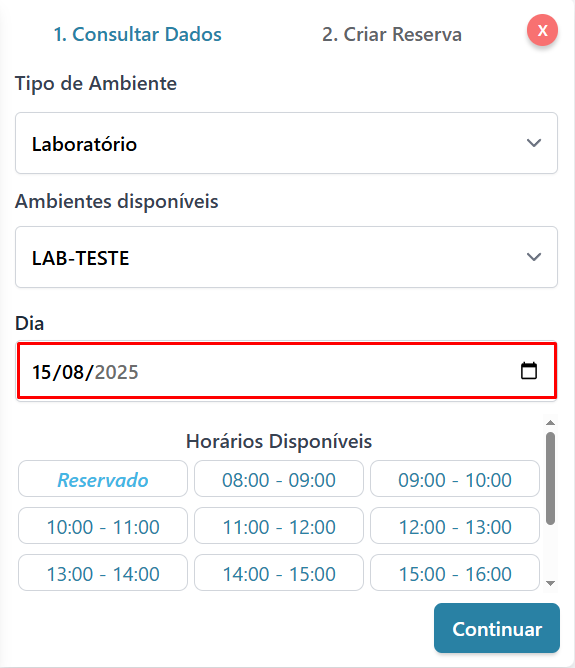575x668 pixels.
Task: Expand the Tipo de Ambiente chevron
Action: click(534, 143)
